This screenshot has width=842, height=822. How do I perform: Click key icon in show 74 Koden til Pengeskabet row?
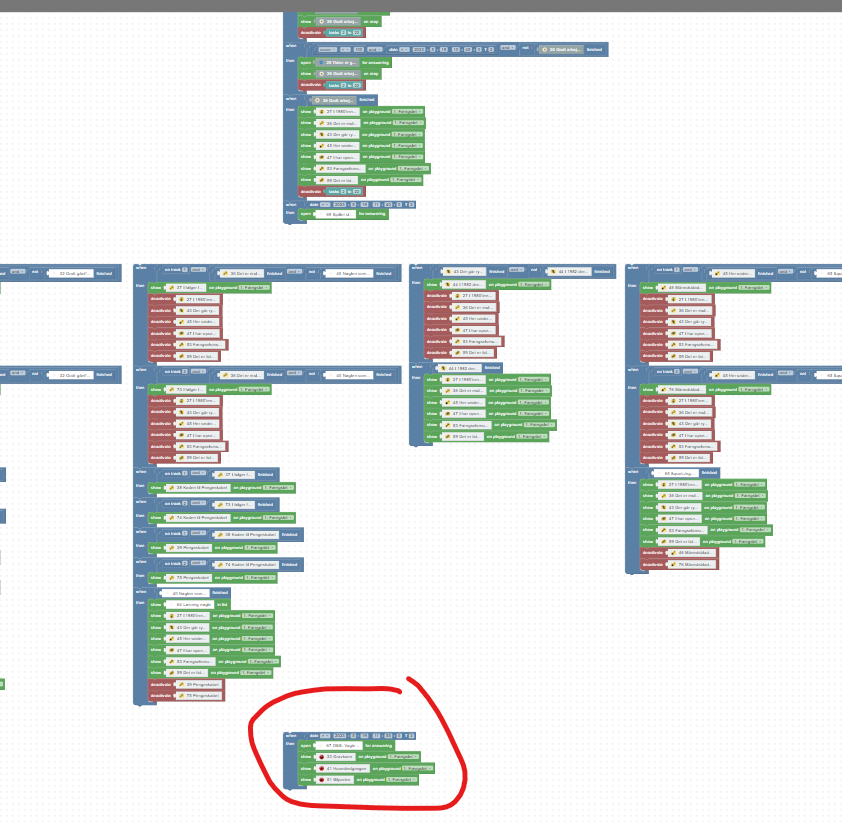coord(172,518)
